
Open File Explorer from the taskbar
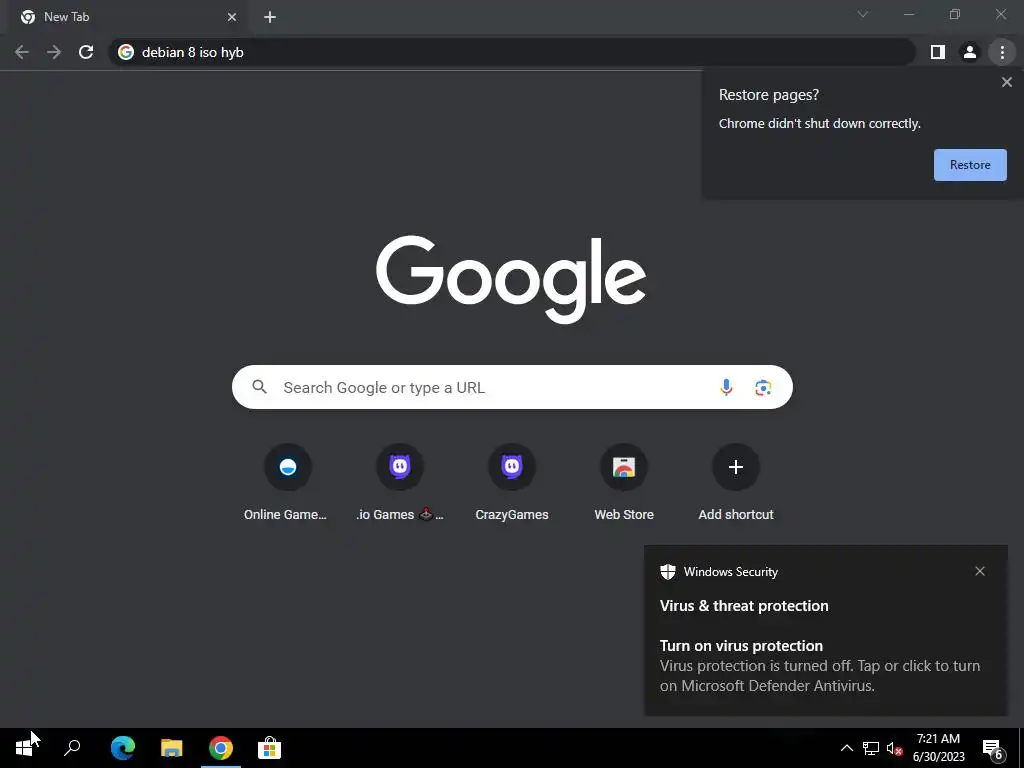172,748
